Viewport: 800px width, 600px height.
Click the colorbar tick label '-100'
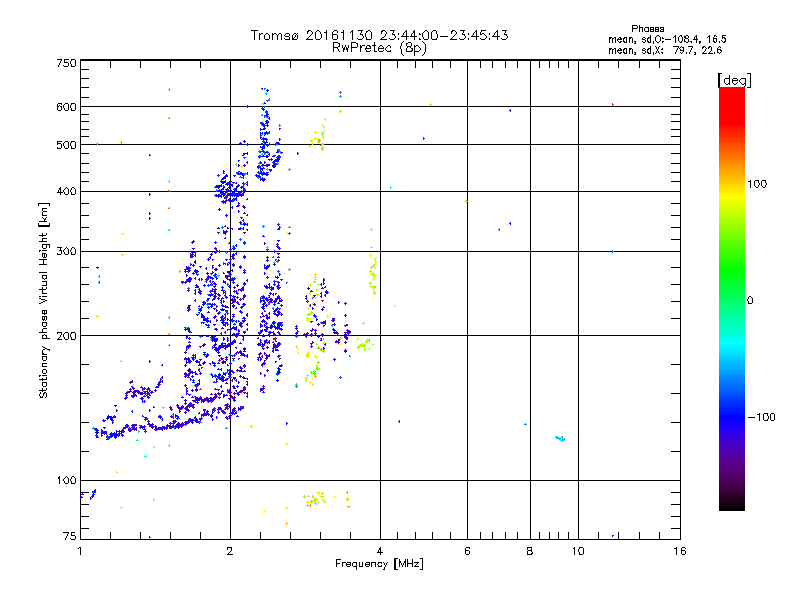pos(762,417)
